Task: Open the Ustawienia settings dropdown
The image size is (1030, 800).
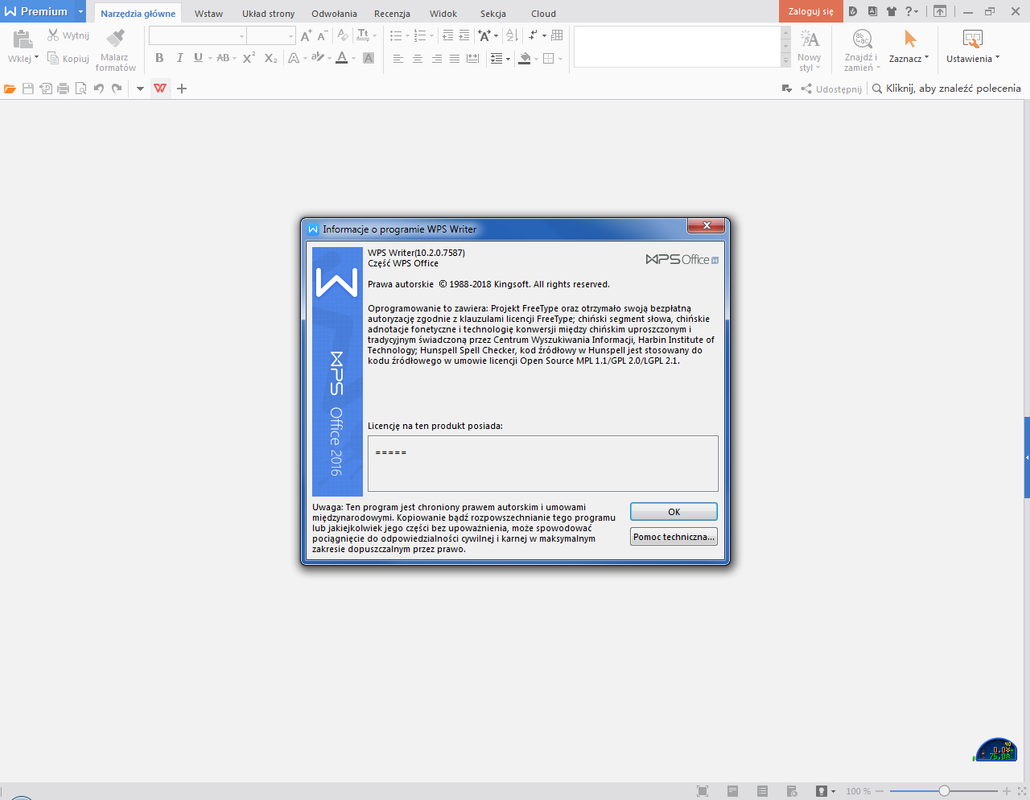Action: tap(972, 47)
